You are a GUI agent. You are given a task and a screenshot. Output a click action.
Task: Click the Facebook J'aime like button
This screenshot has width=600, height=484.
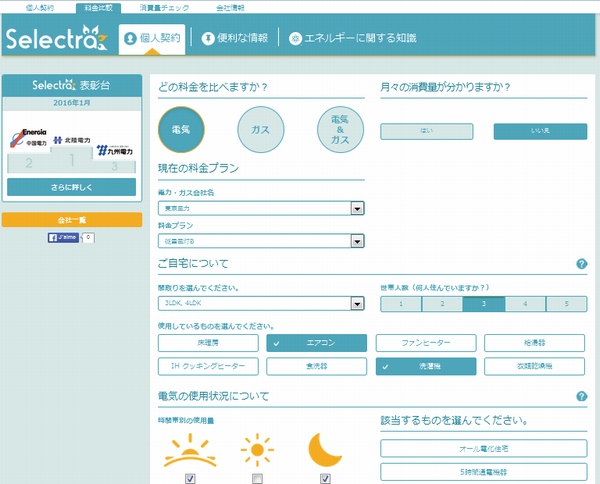(63, 238)
